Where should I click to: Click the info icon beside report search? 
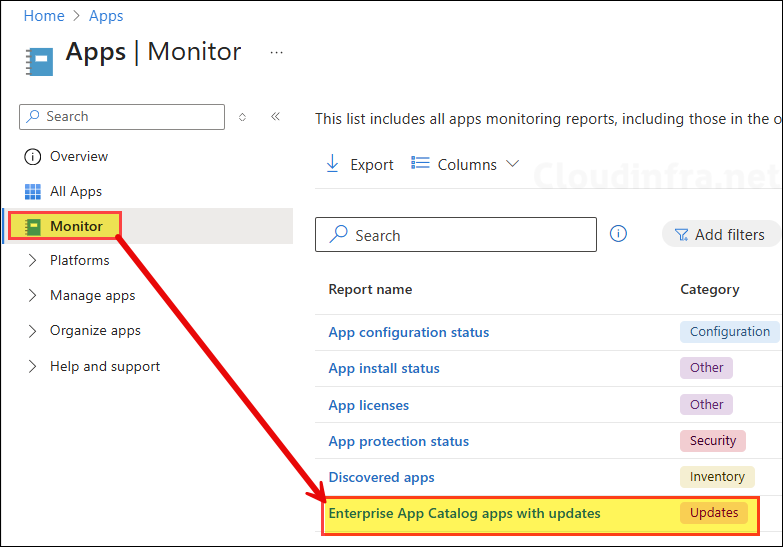tap(618, 234)
